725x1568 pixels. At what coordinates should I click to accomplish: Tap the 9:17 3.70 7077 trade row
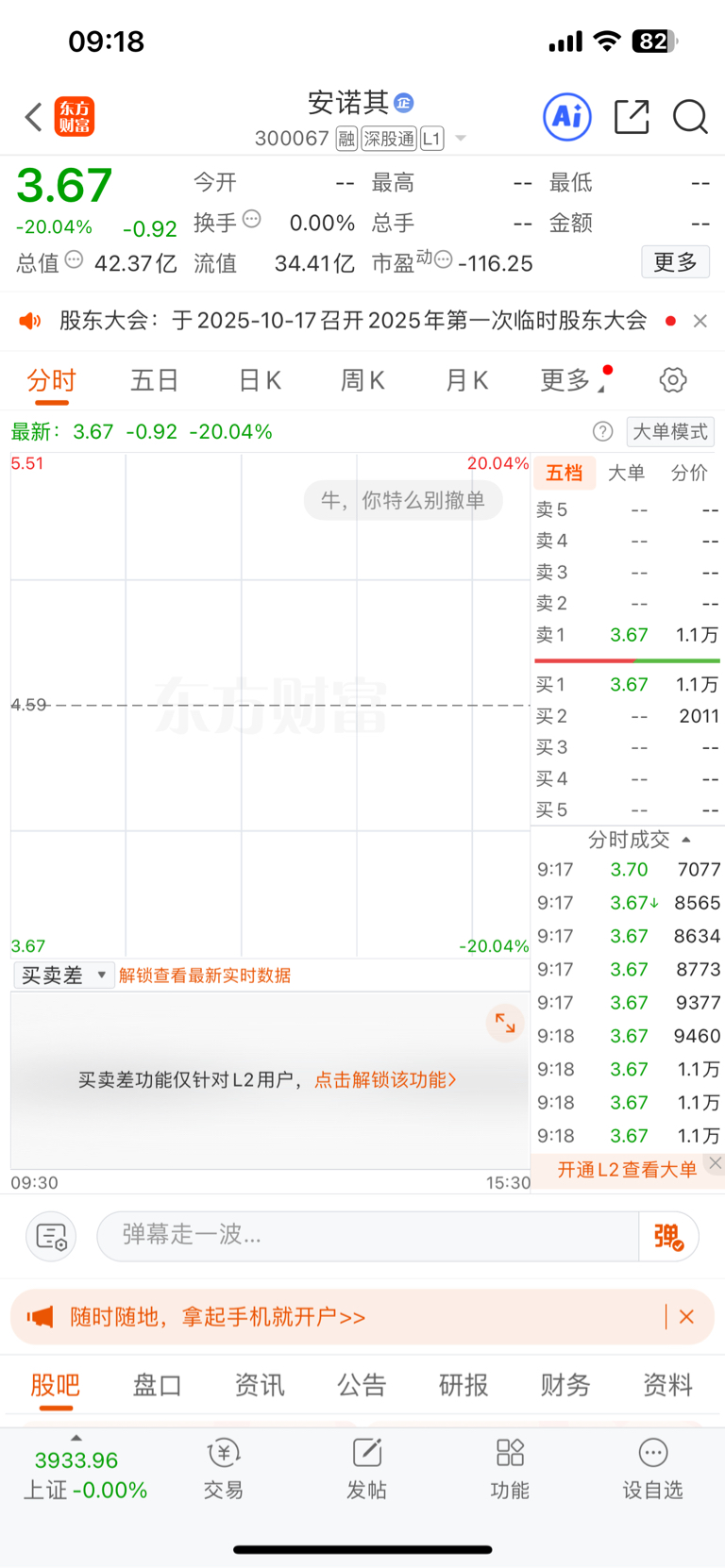[x=629, y=870]
